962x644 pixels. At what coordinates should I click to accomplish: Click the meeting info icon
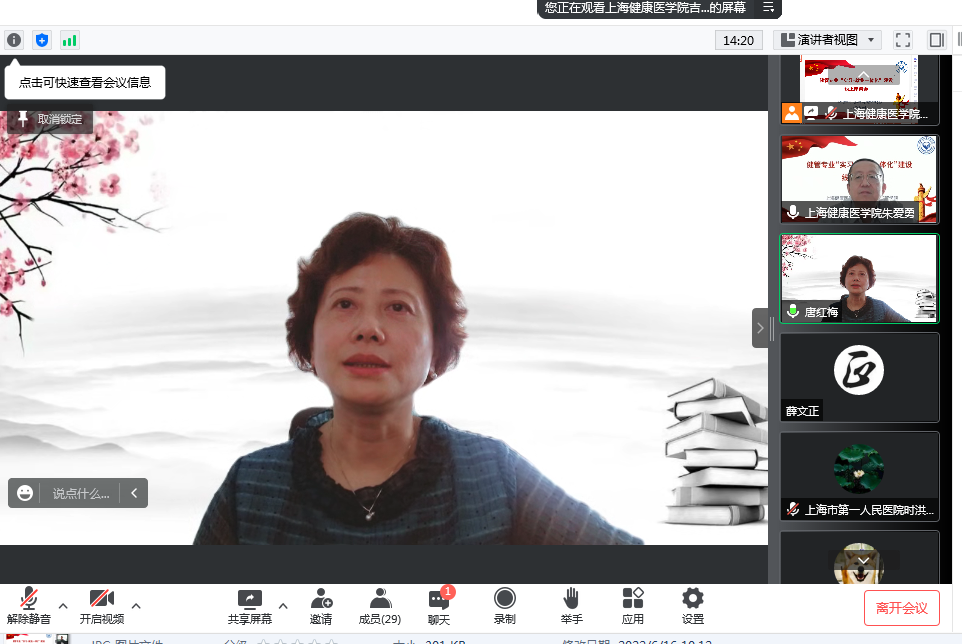point(14,40)
